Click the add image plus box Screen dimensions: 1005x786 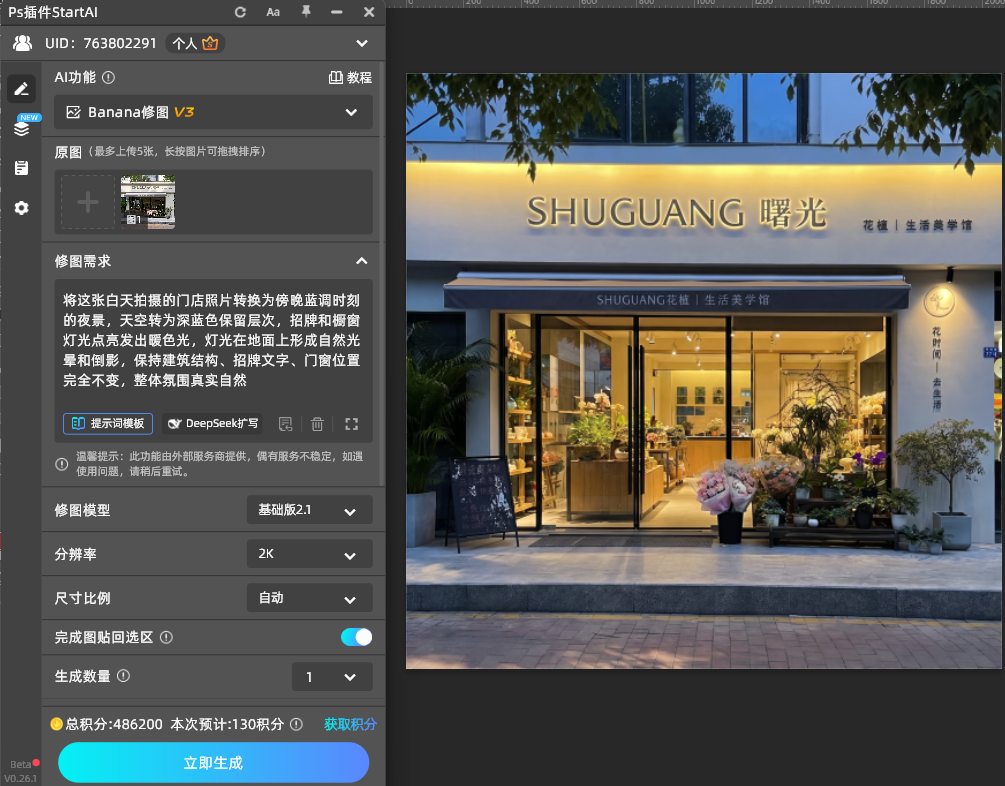click(x=88, y=202)
